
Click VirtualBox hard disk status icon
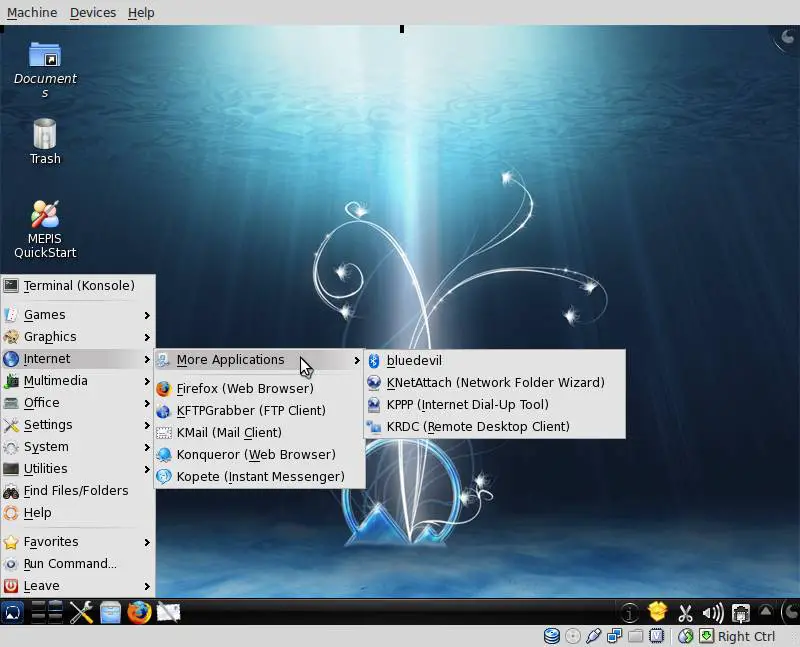coord(552,636)
